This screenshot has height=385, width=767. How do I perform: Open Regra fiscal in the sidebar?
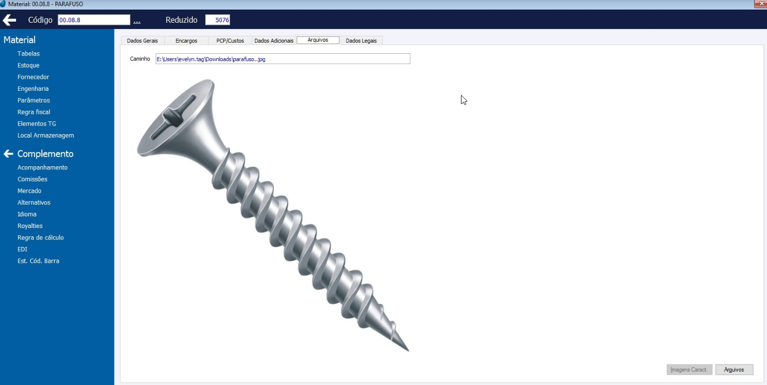[34, 112]
